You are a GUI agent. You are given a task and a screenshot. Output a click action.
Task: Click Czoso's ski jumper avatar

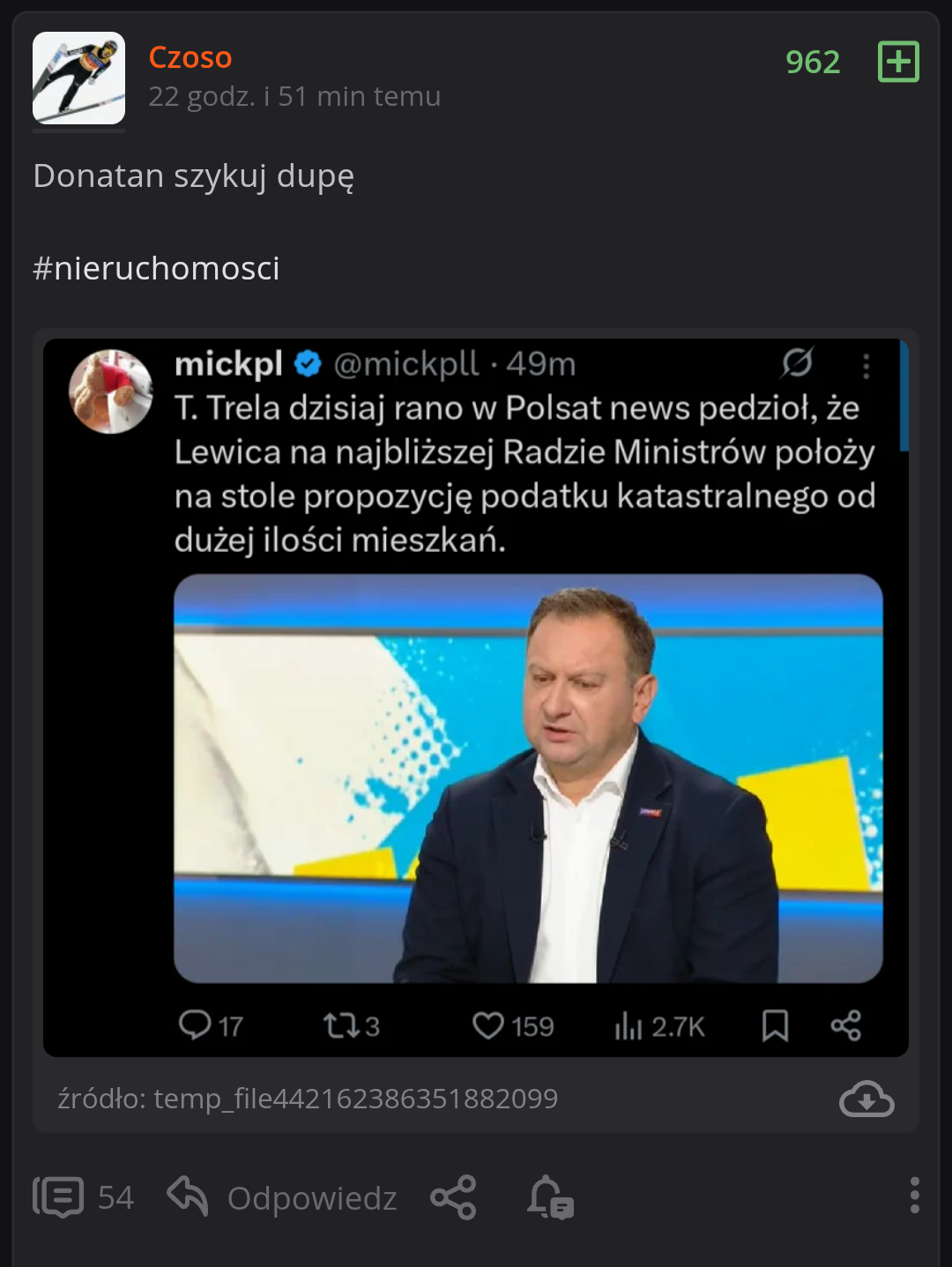click(x=78, y=78)
